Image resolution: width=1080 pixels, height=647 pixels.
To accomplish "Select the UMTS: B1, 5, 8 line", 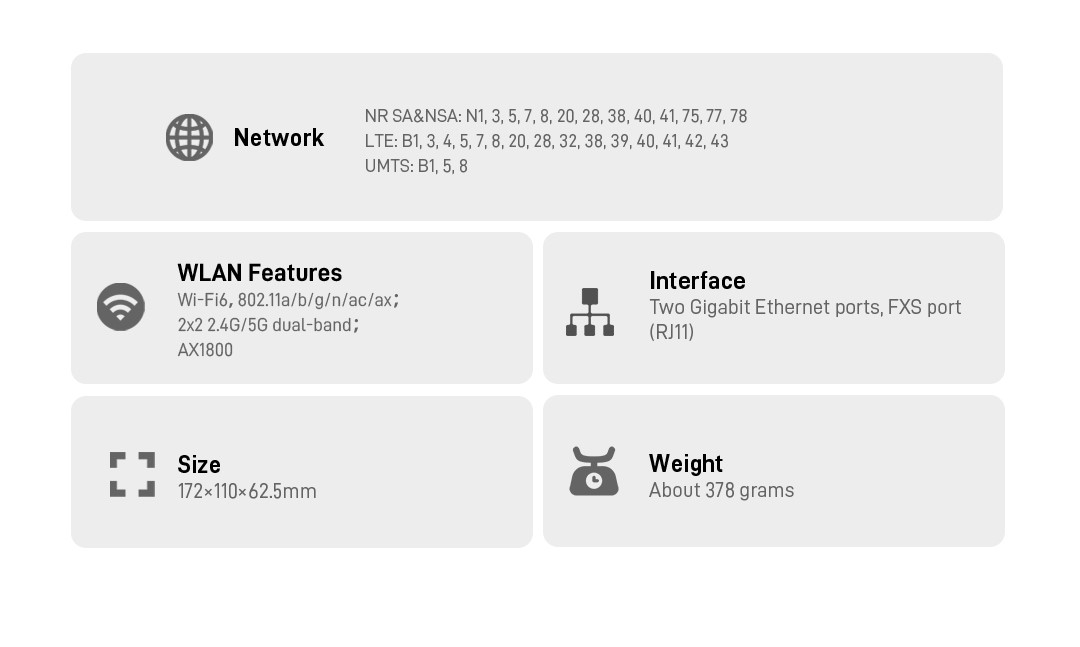I will pos(416,167).
